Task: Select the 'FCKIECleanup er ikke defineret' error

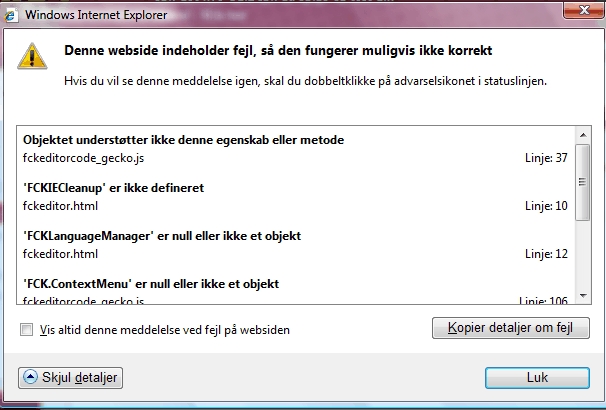Action: (x=114, y=188)
